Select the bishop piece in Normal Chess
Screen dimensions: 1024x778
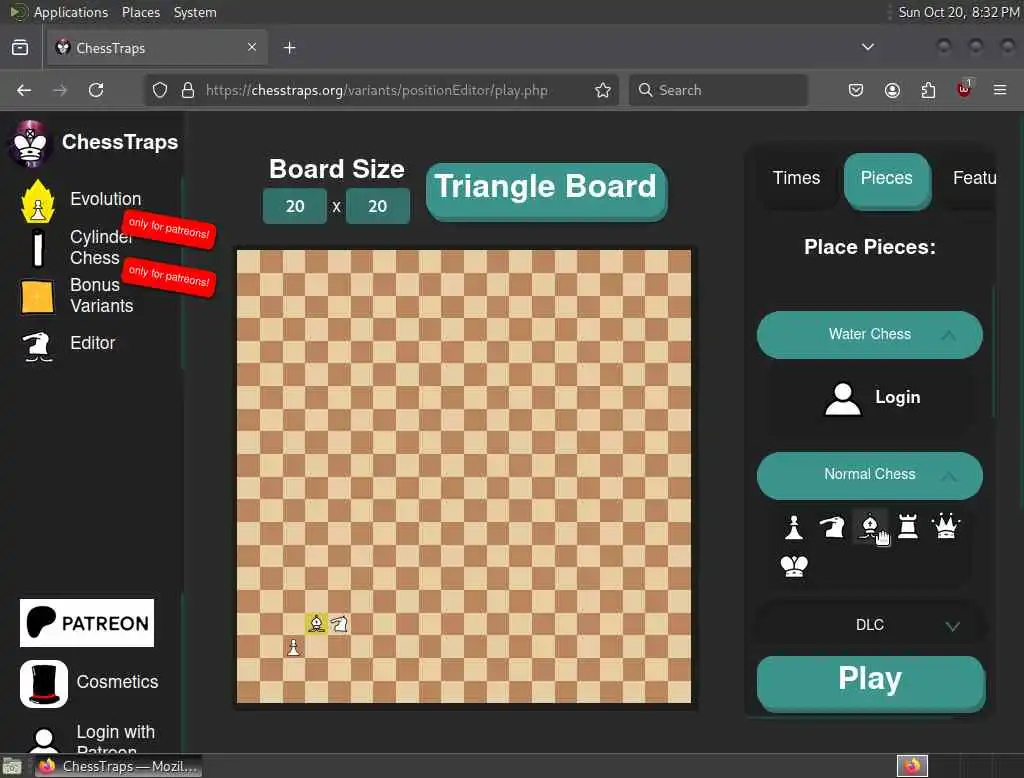click(870, 527)
